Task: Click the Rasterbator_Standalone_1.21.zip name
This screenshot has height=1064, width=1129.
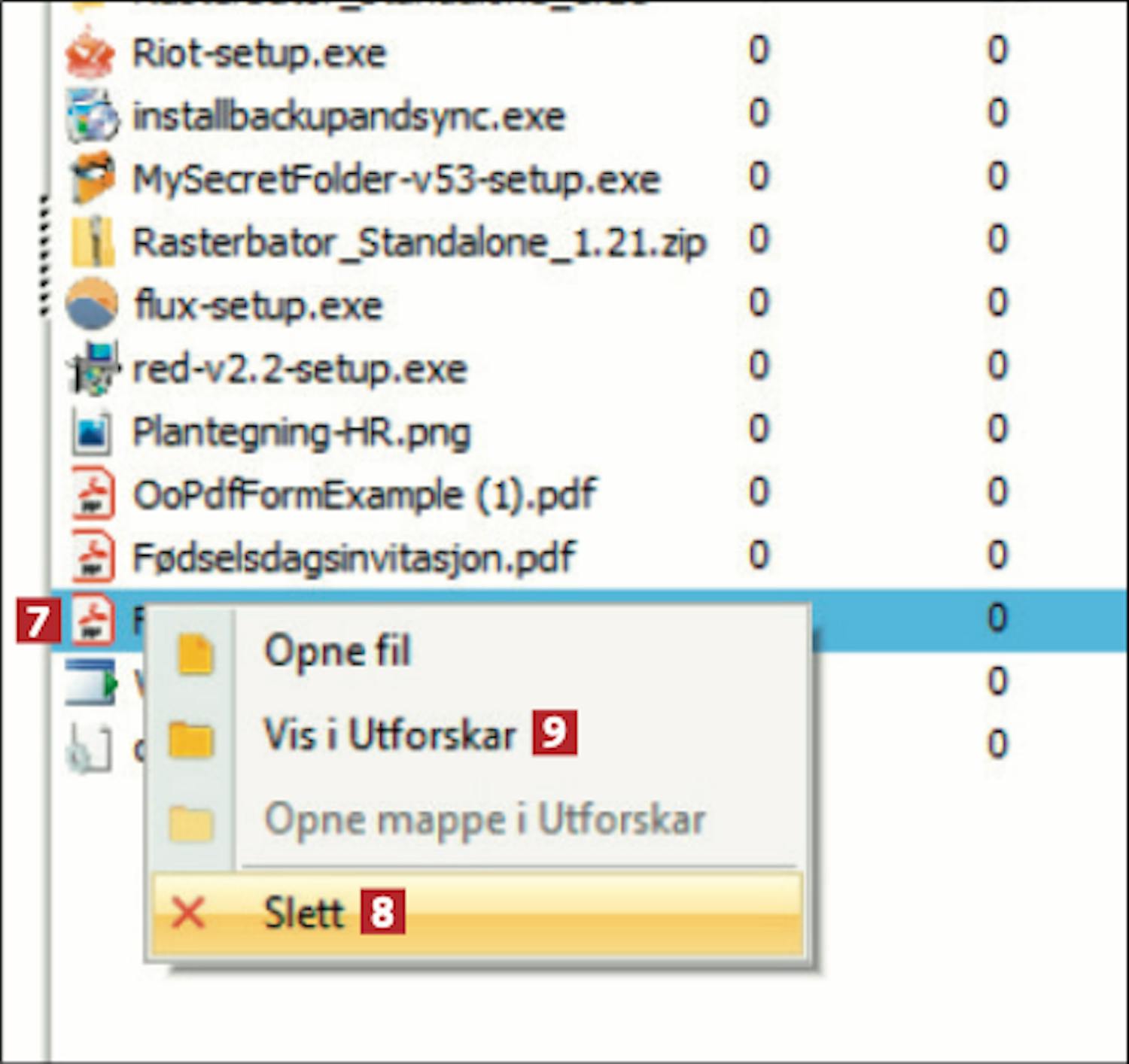Action: point(419,243)
